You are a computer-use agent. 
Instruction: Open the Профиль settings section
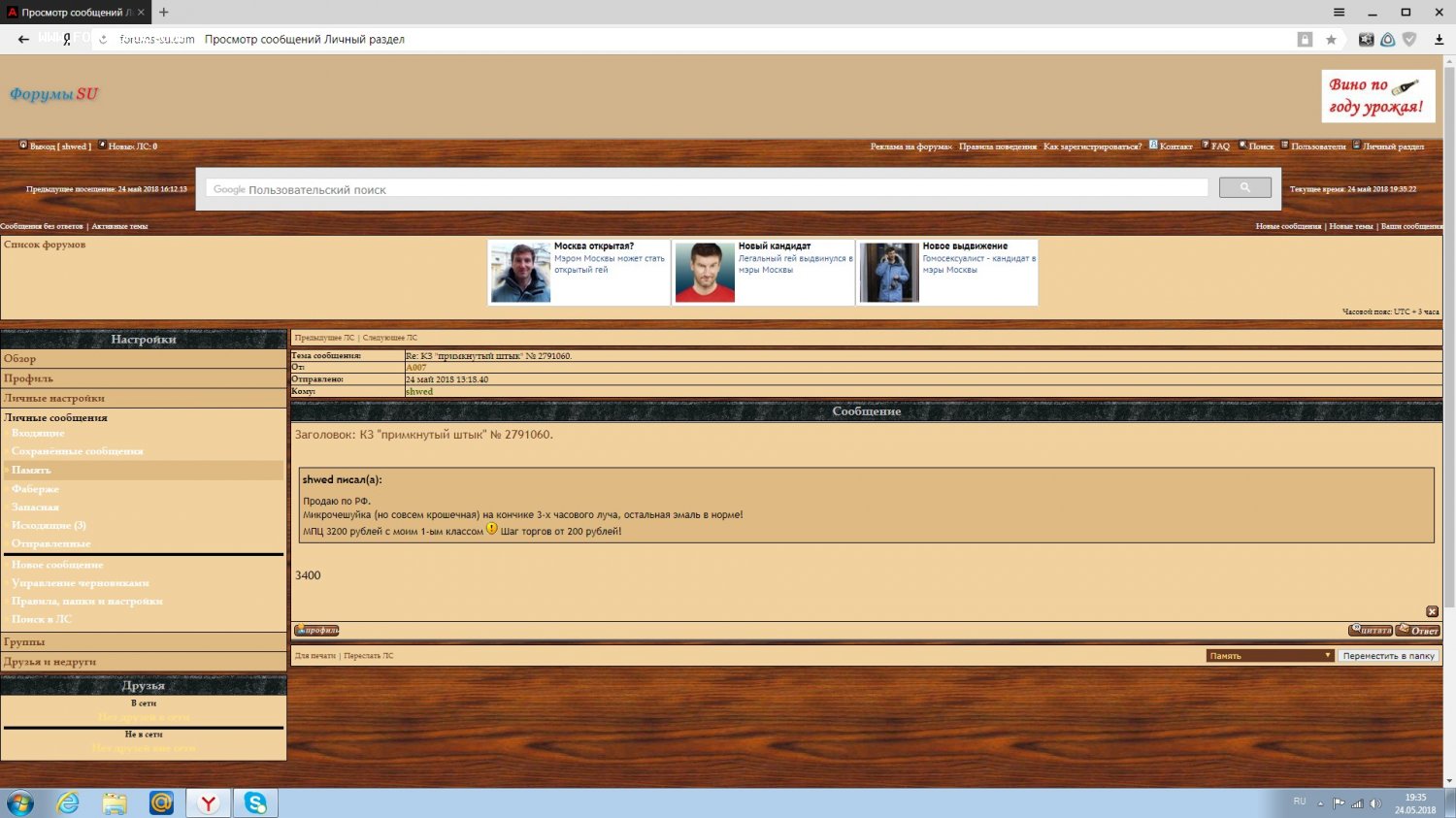(x=29, y=378)
